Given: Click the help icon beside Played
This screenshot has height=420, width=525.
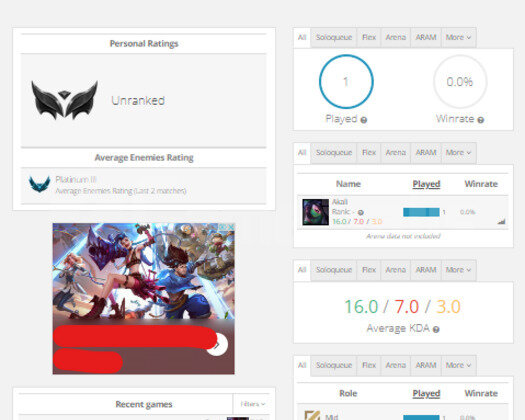Looking at the screenshot, I should point(364,120).
